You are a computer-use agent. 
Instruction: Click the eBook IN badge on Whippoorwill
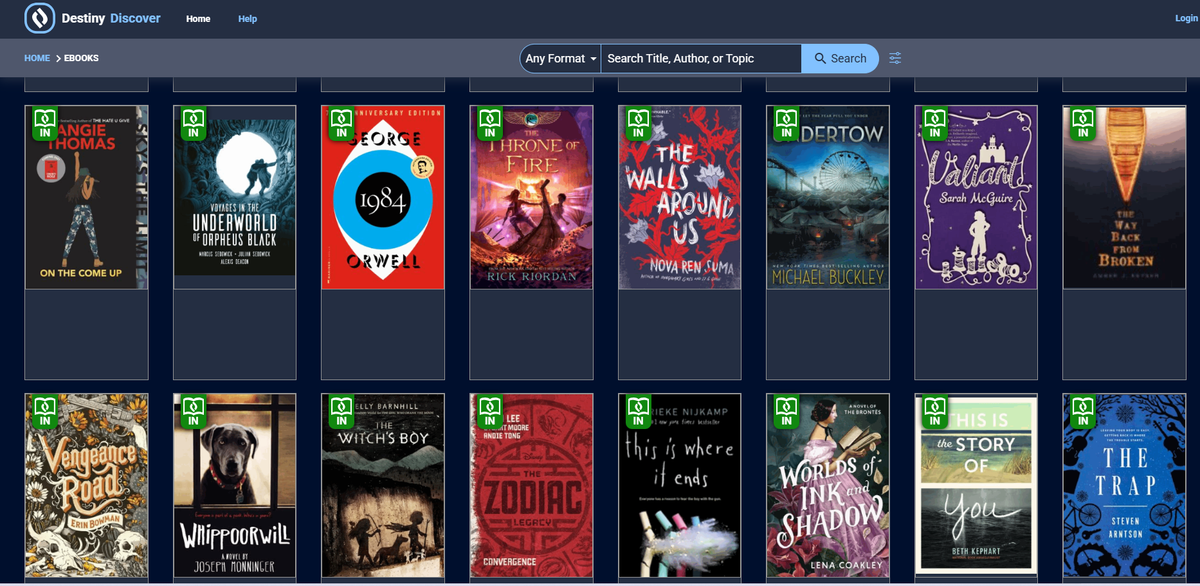tap(193, 411)
